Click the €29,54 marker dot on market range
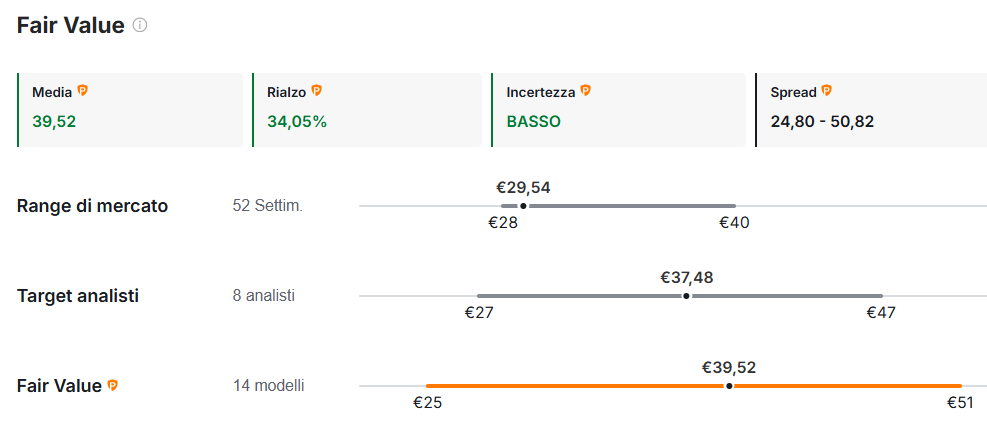The height and width of the screenshot is (433, 987). 524,206
